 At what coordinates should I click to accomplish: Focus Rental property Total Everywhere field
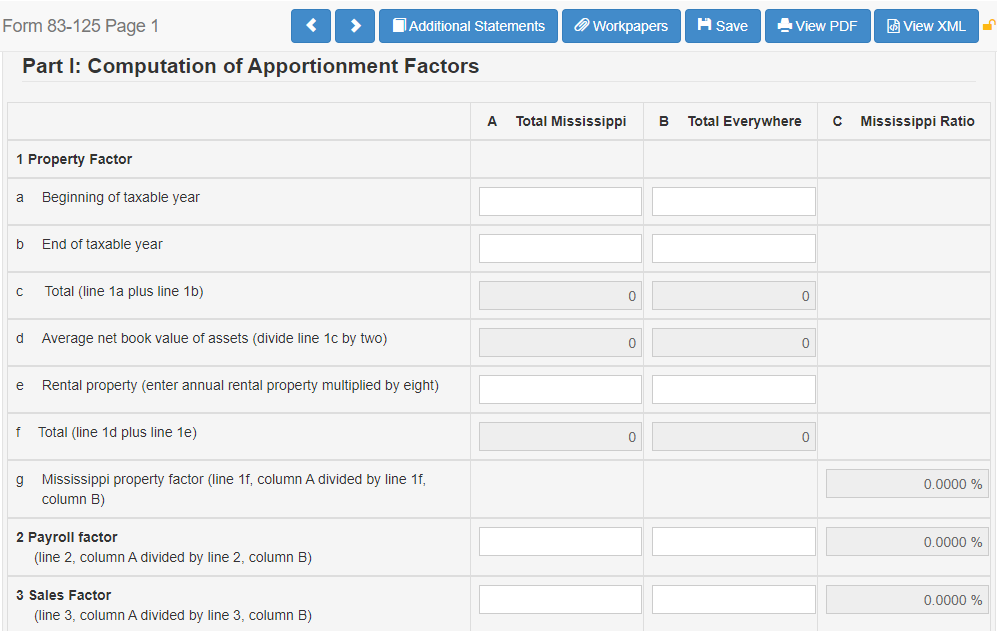point(732,389)
